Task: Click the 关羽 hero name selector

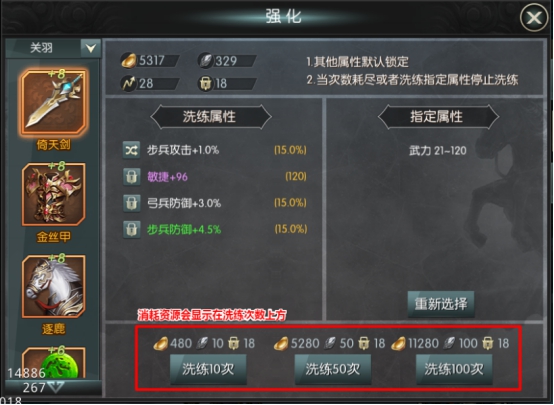Action: (x=43, y=48)
